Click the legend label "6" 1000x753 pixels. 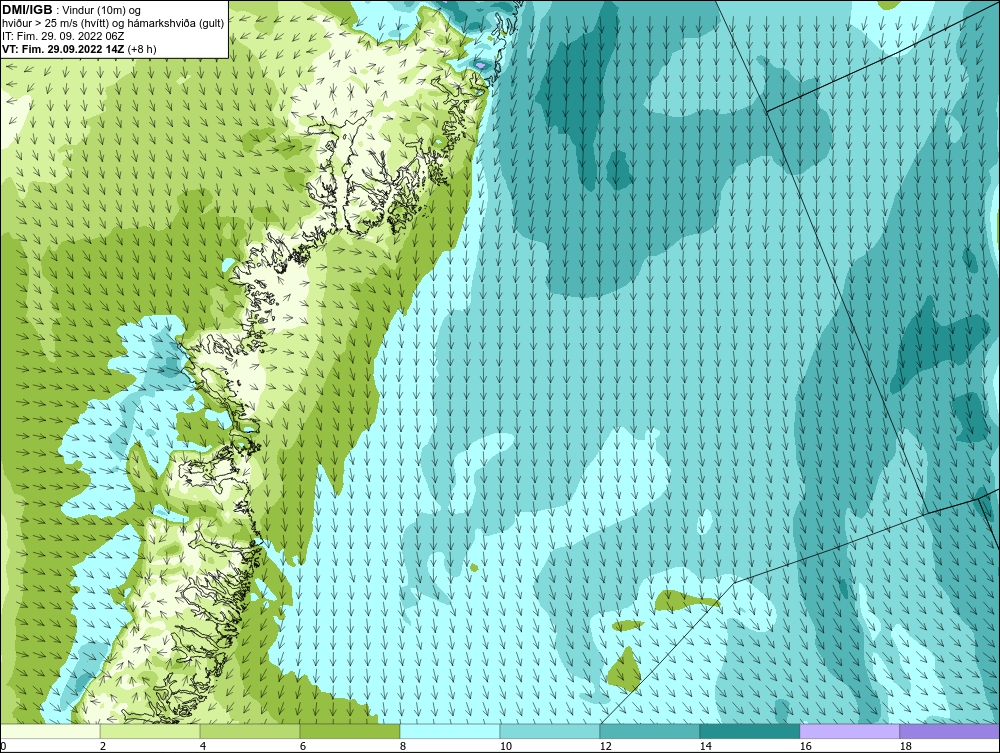click(303, 746)
